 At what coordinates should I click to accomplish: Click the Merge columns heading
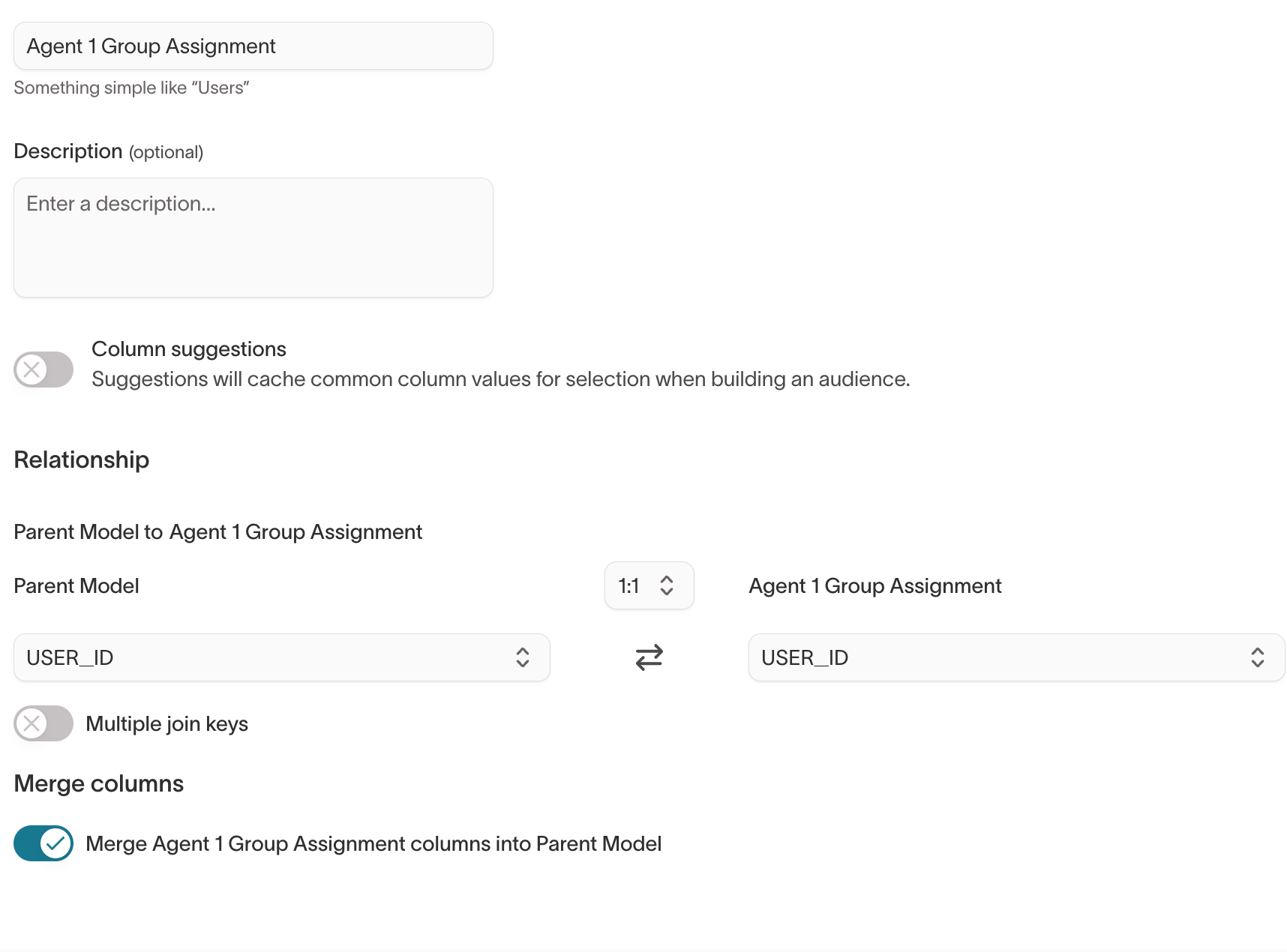(x=98, y=783)
